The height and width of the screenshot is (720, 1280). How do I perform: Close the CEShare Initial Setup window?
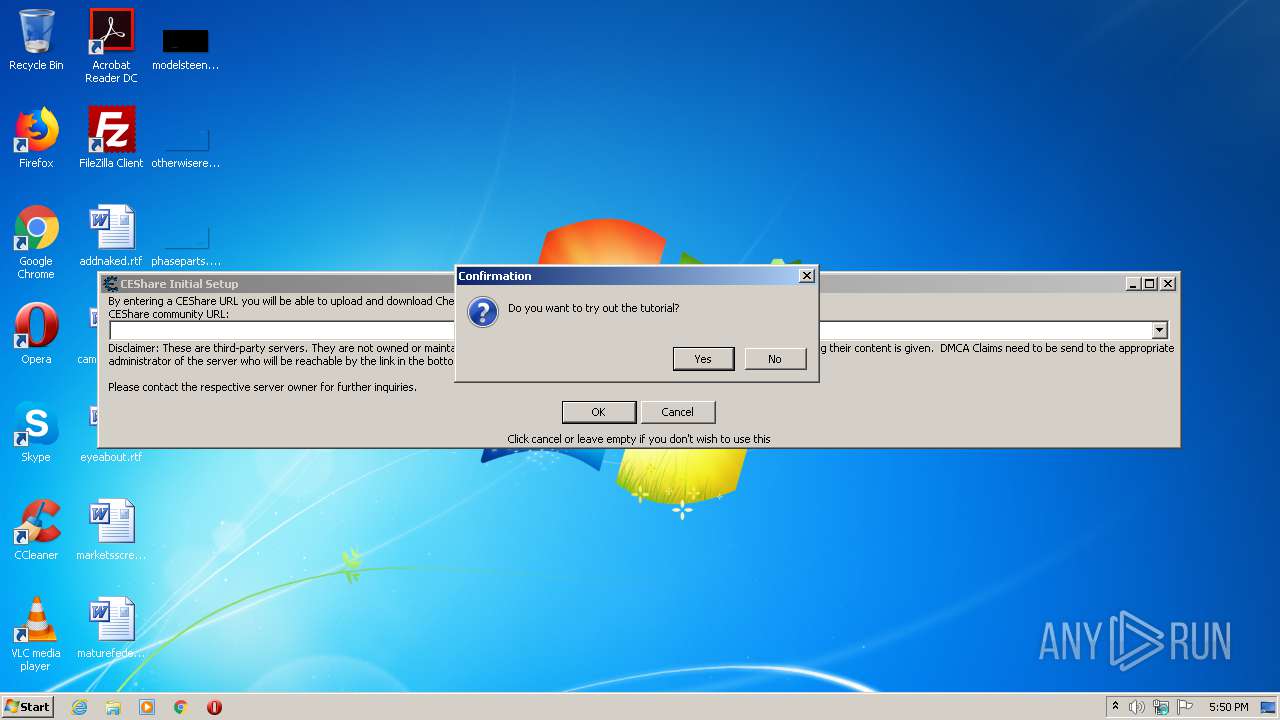click(x=1167, y=284)
